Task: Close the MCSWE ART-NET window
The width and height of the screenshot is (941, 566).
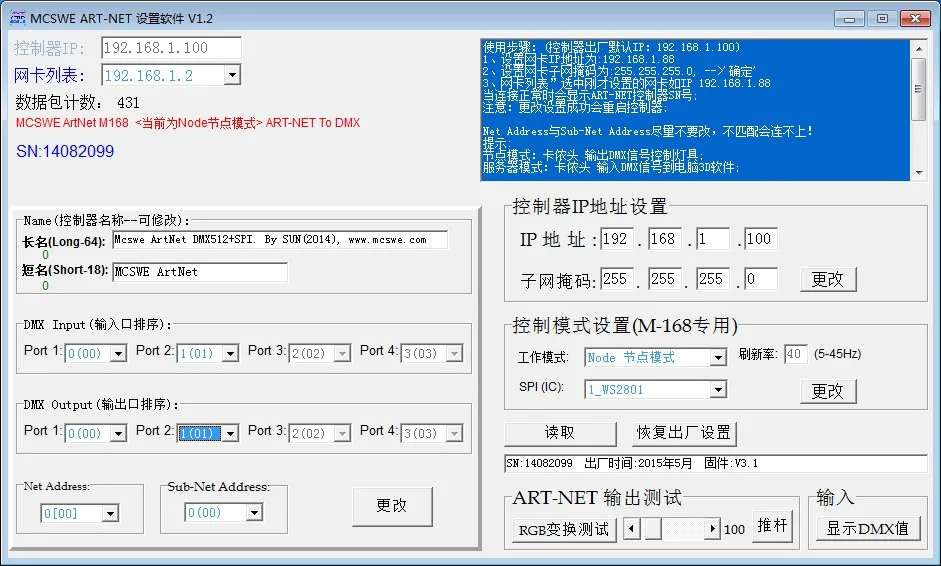Action: [x=915, y=19]
